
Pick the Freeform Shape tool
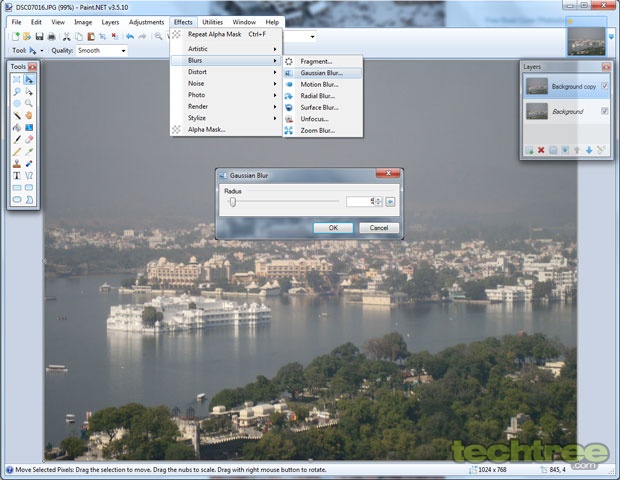pos(29,199)
